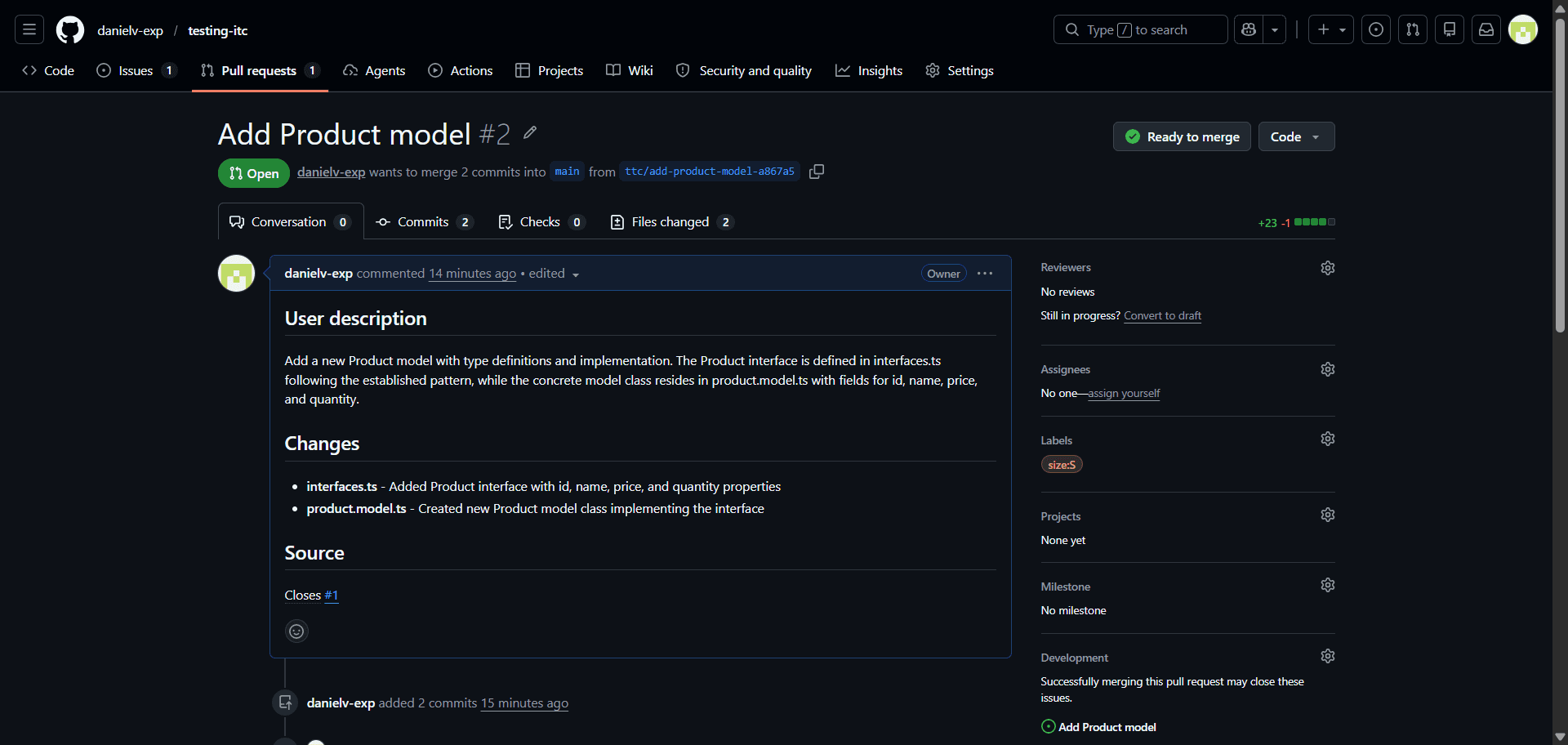Open linked issue #1 in Source

tap(332, 596)
